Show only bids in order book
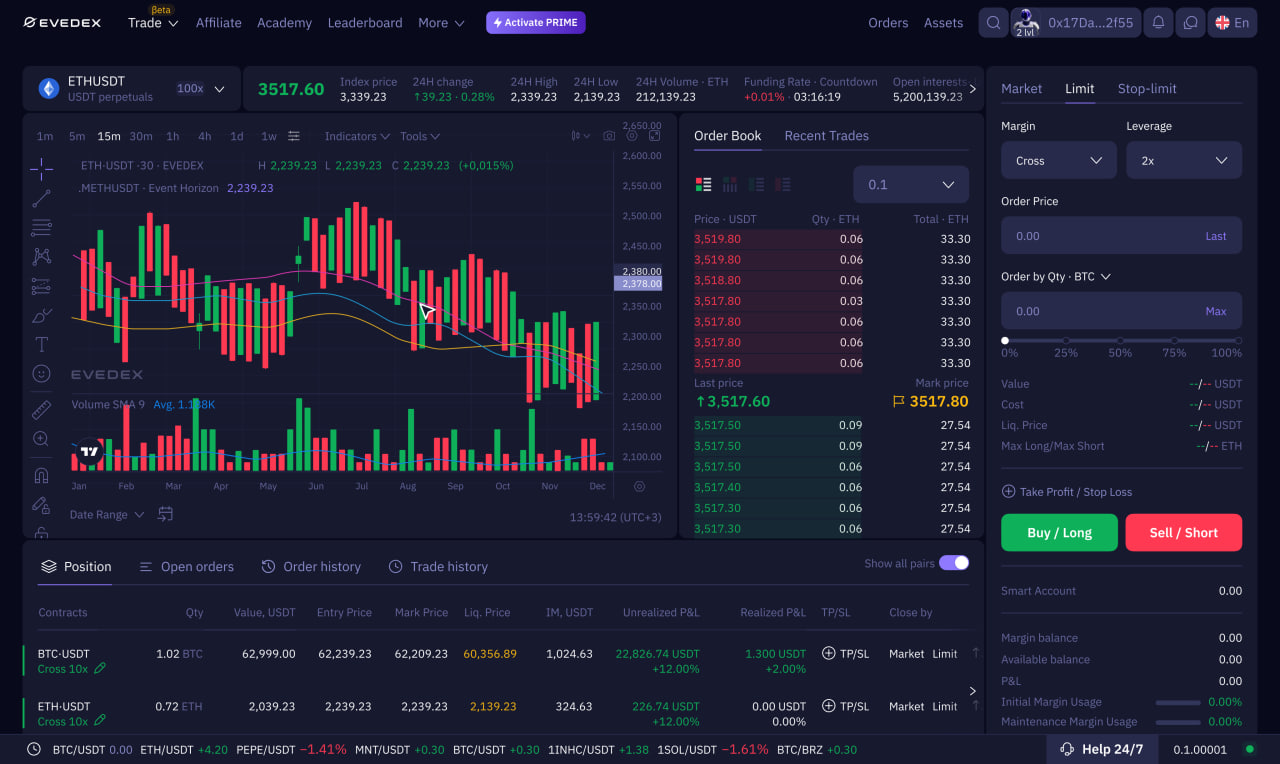 click(756, 184)
